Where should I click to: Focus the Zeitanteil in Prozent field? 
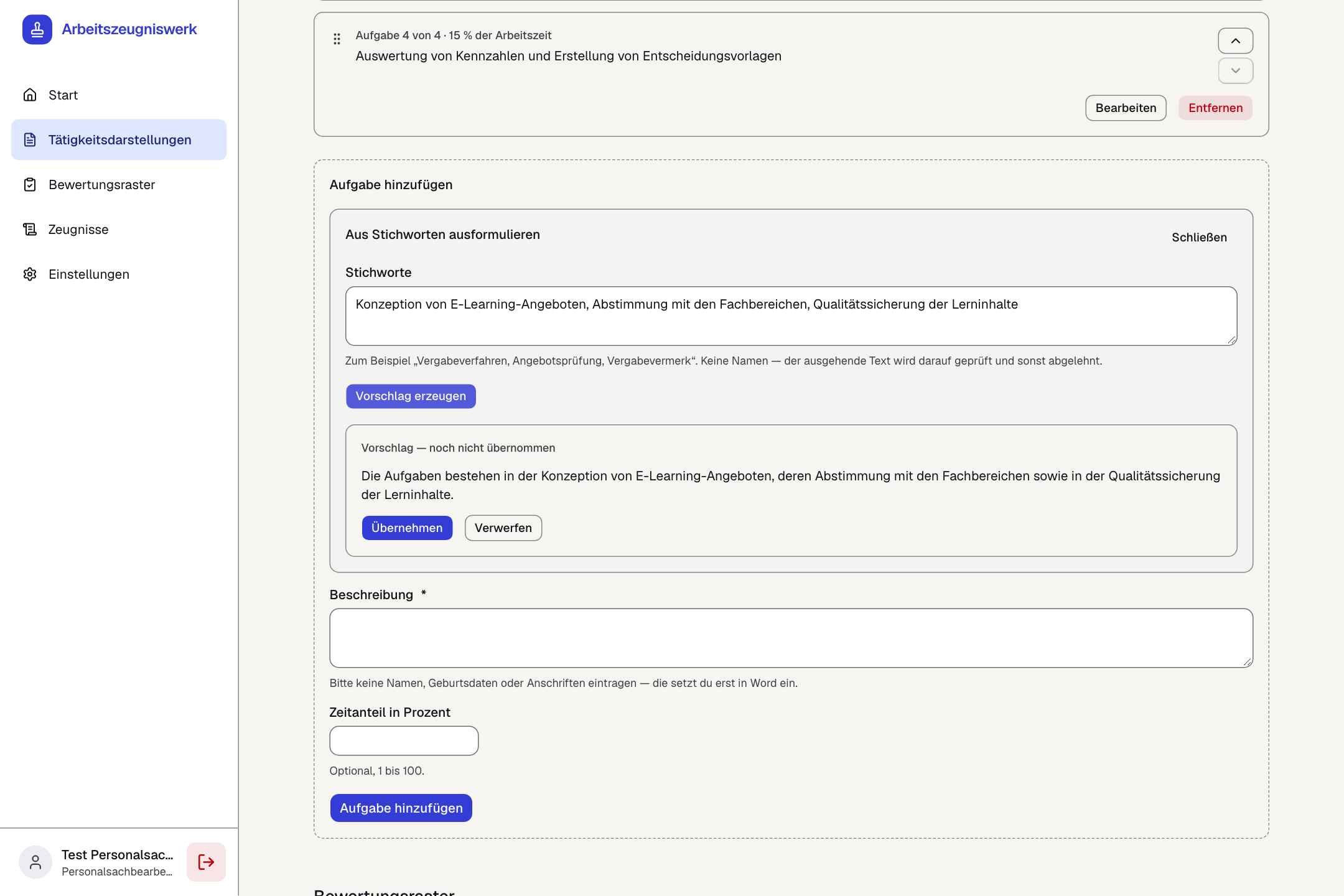click(404, 740)
